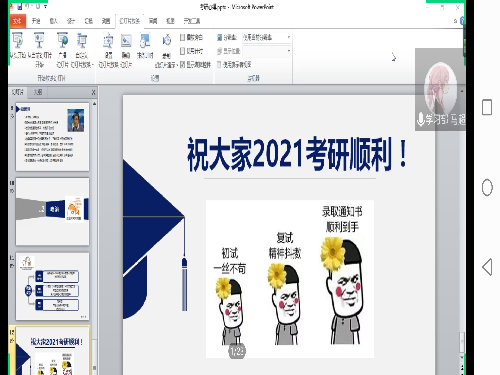Click Hide Slide (隐藏幻灯片) icon
Viewport: 500px width, 375px height.
126,49
